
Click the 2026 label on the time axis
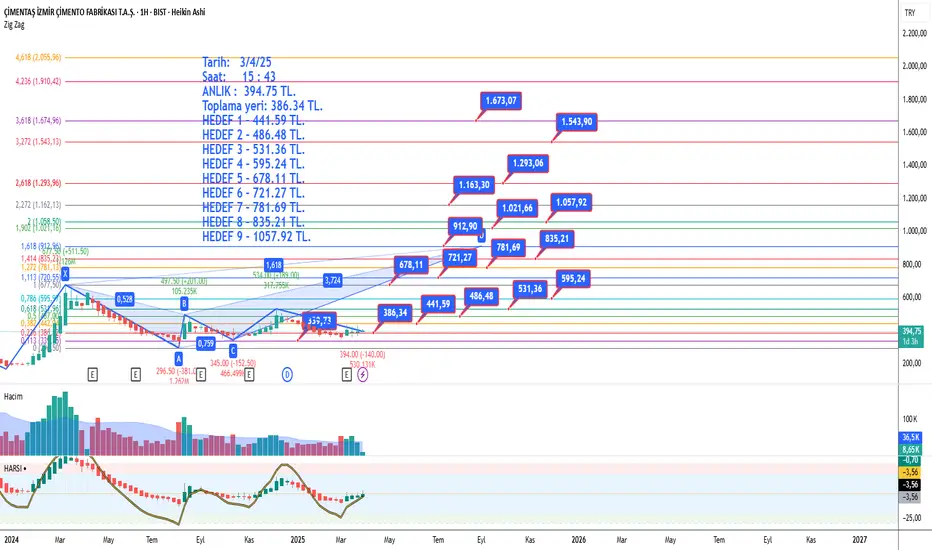tap(578, 540)
